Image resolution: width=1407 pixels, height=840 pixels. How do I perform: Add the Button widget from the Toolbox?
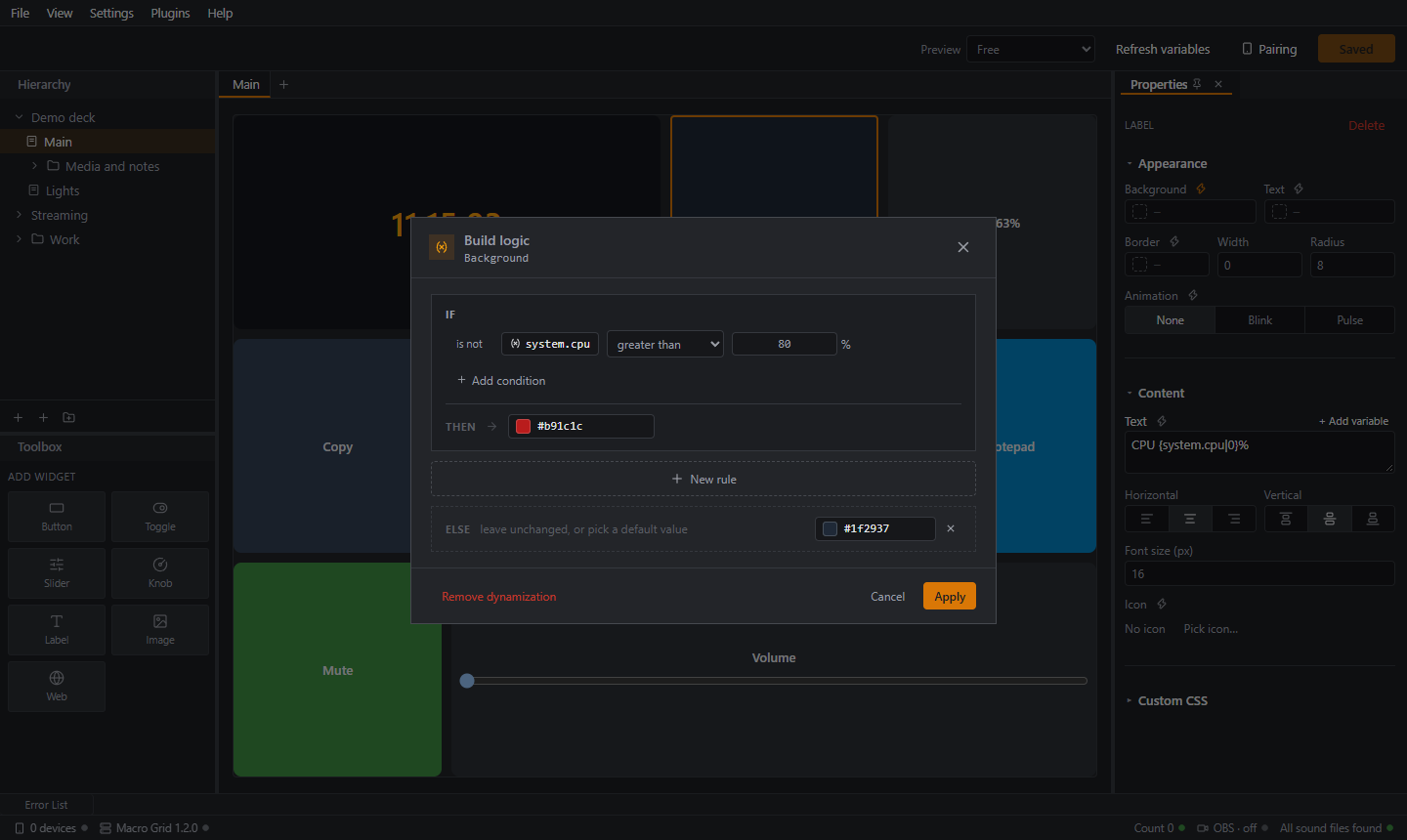[x=57, y=516]
